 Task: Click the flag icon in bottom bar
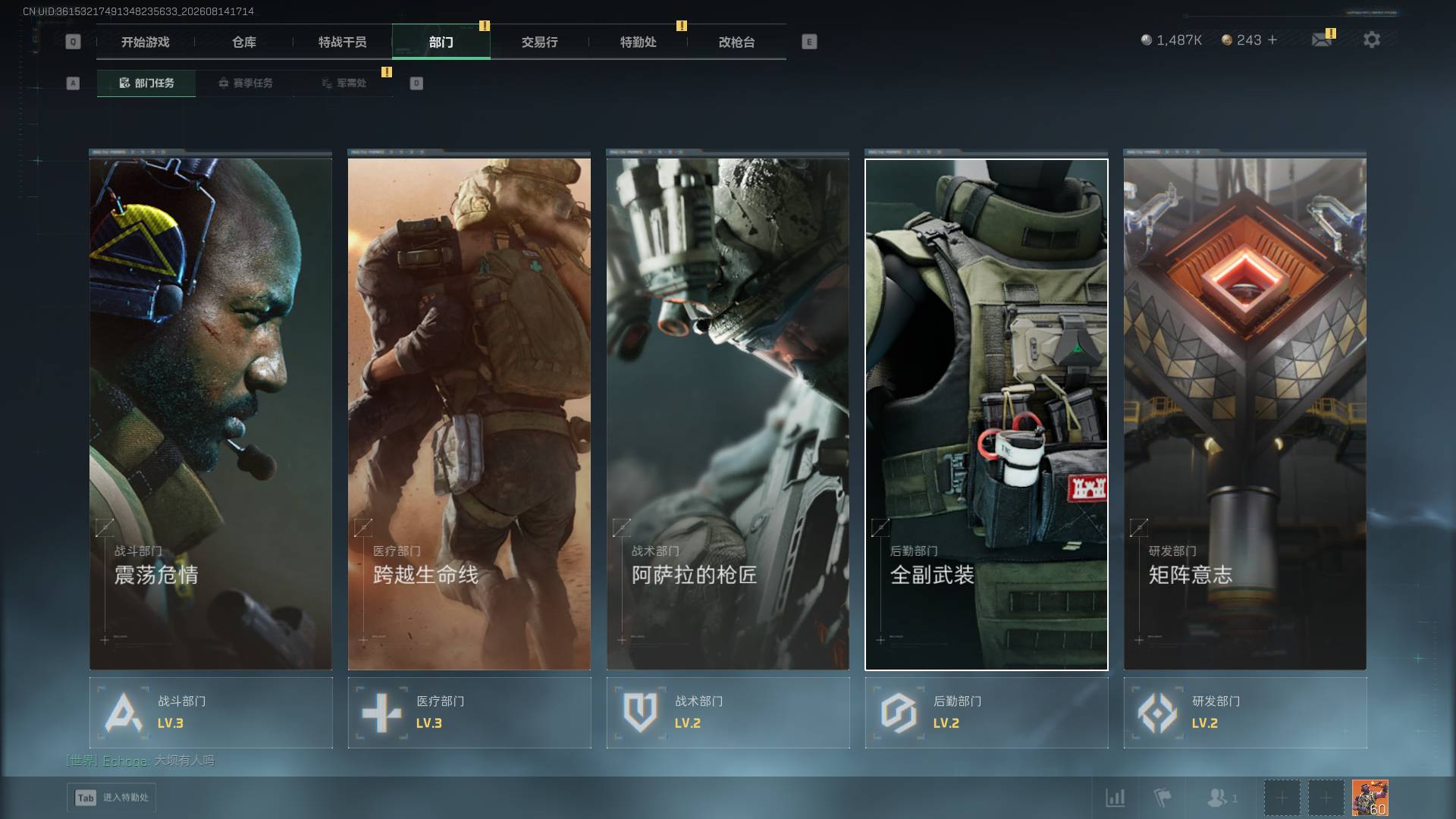point(1162,798)
